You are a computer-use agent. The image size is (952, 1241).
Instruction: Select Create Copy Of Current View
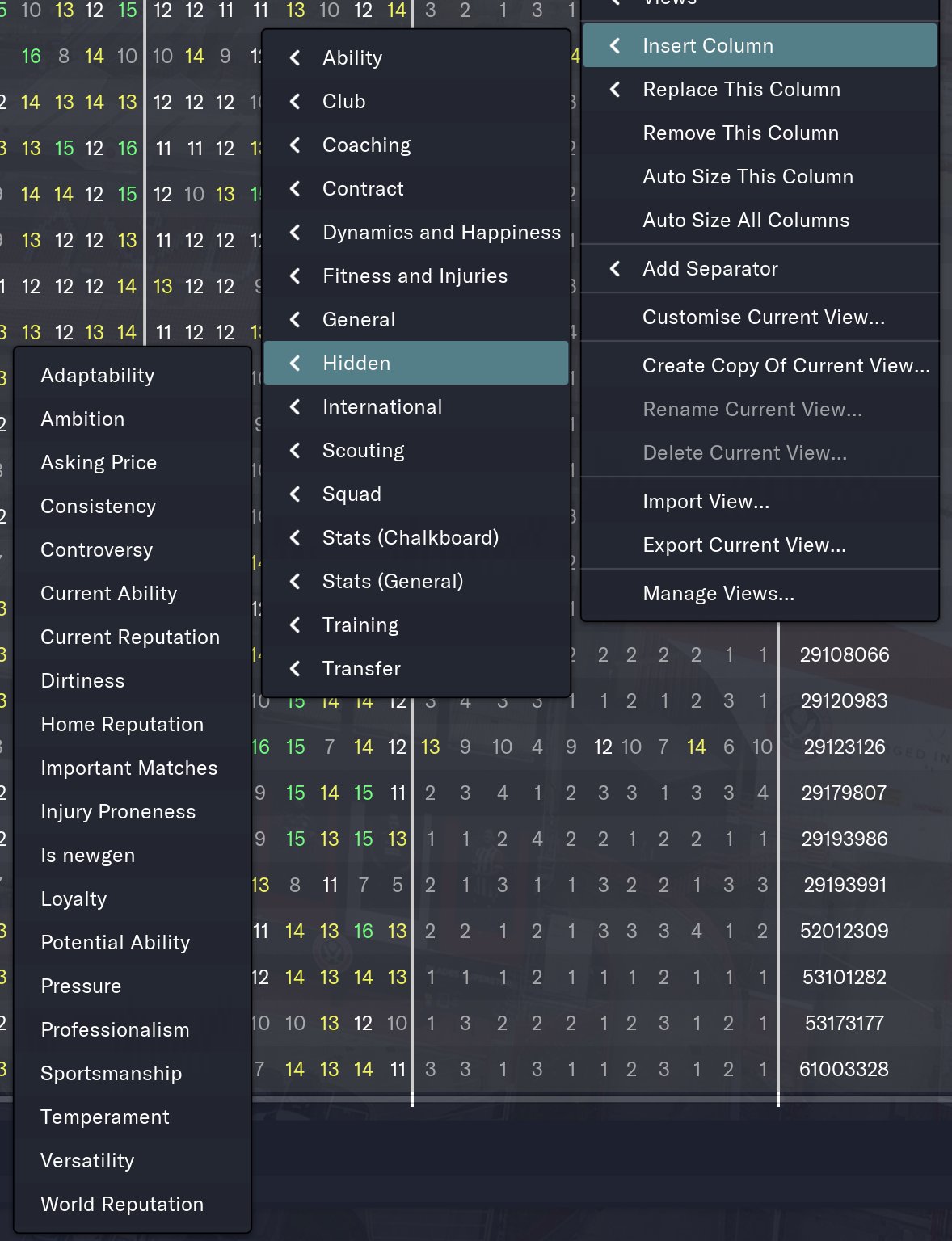tap(786, 366)
